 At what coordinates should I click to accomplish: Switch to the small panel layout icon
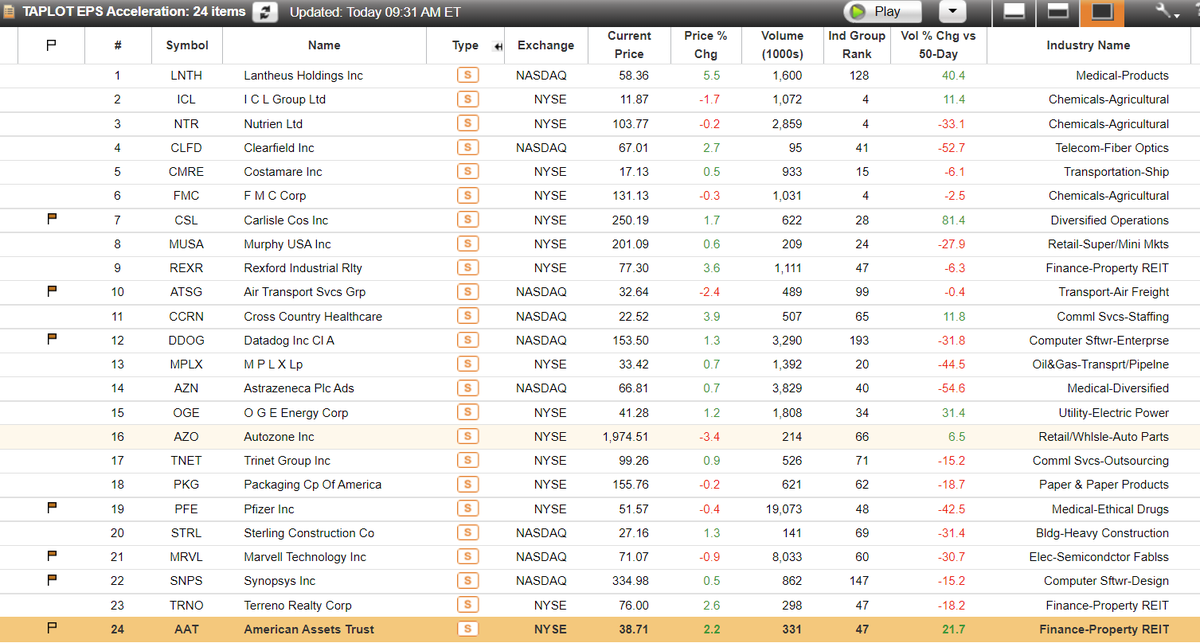tap(1014, 12)
